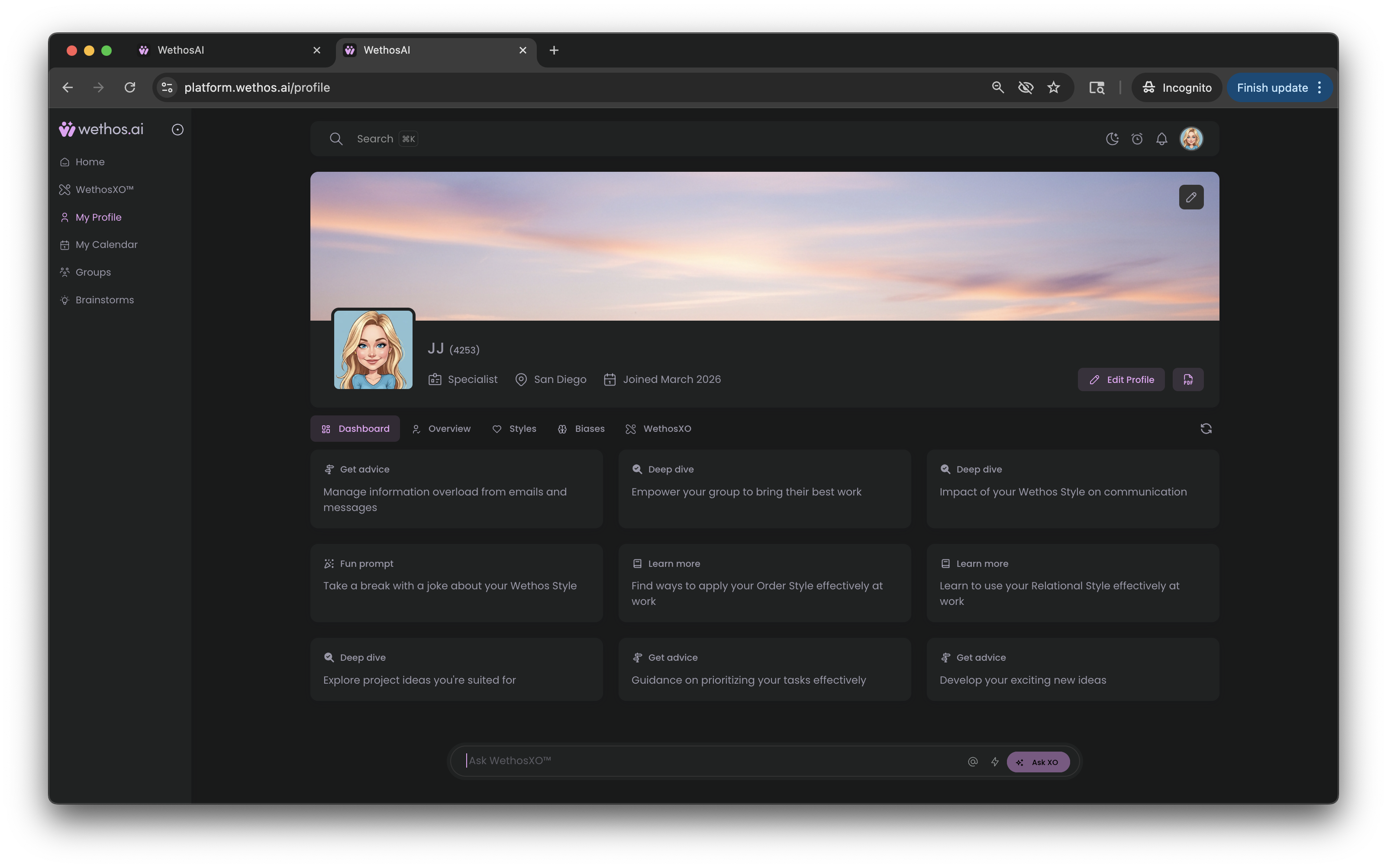Reload the page with refresh icon
Viewport: 1387px width, 868px height.
130,87
